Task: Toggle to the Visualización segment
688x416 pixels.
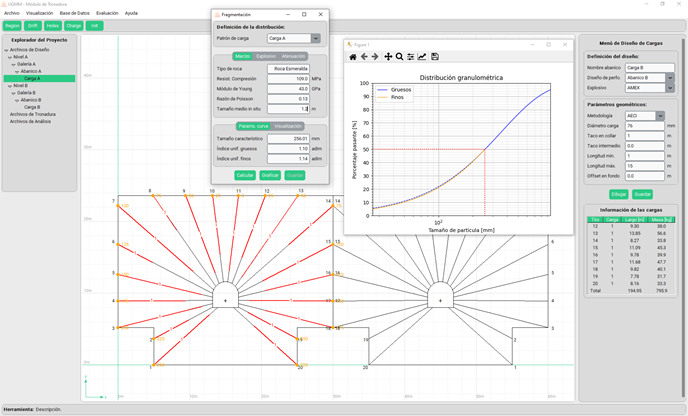Action: pyautogui.click(x=288, y=126)
